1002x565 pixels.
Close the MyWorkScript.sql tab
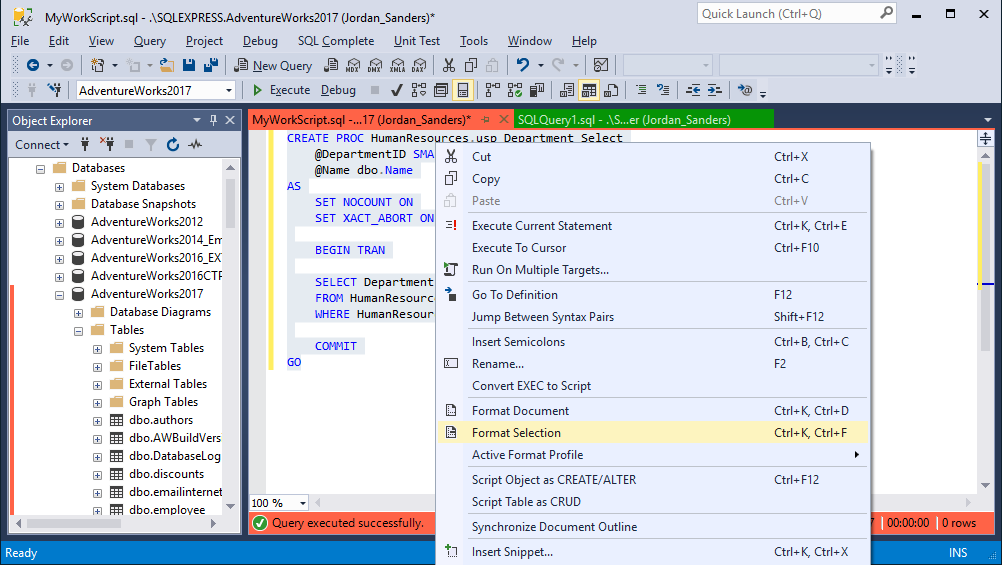504,120
